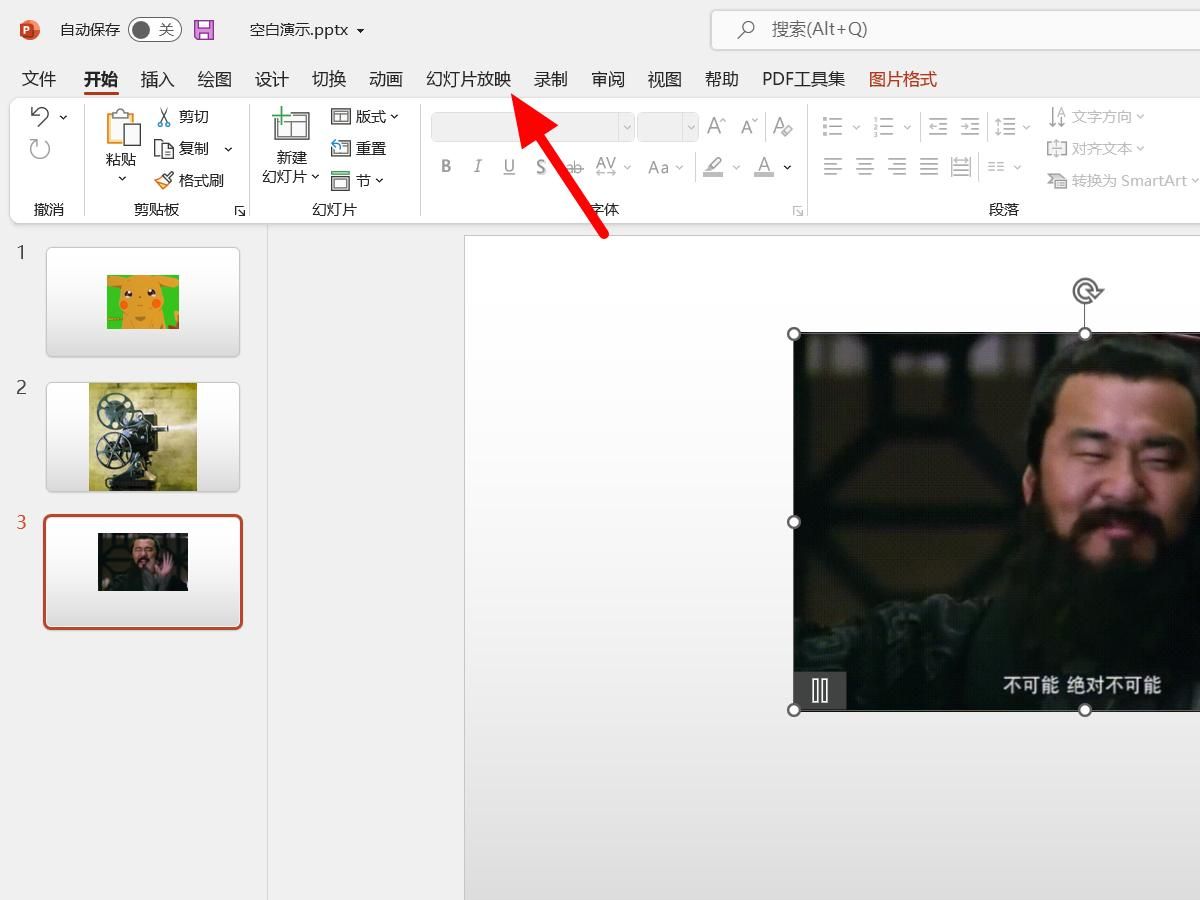Click the 新建幻灯片 icon

tap(291, 125)
